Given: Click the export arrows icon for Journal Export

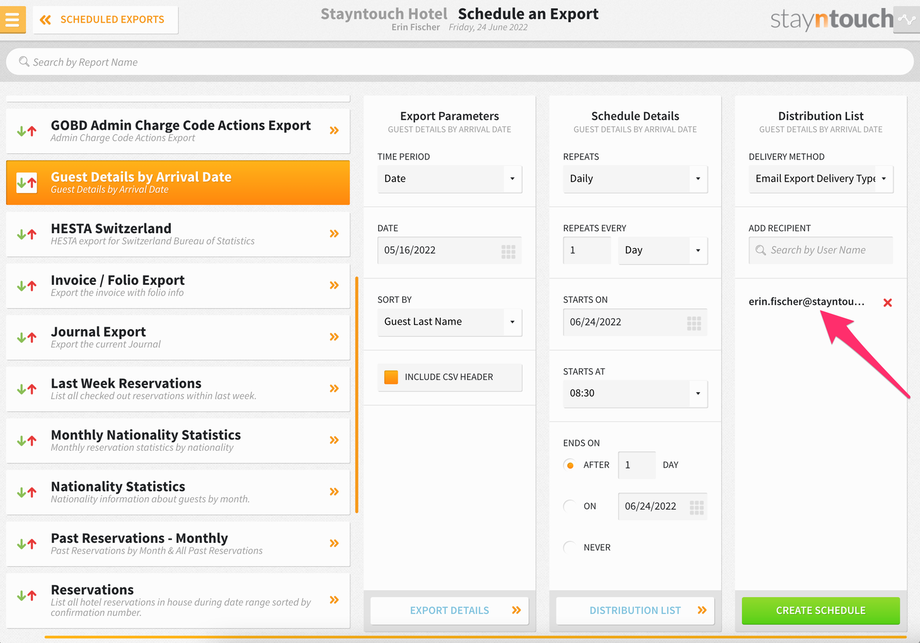Looking at the screenshot, I should (26, 337).
